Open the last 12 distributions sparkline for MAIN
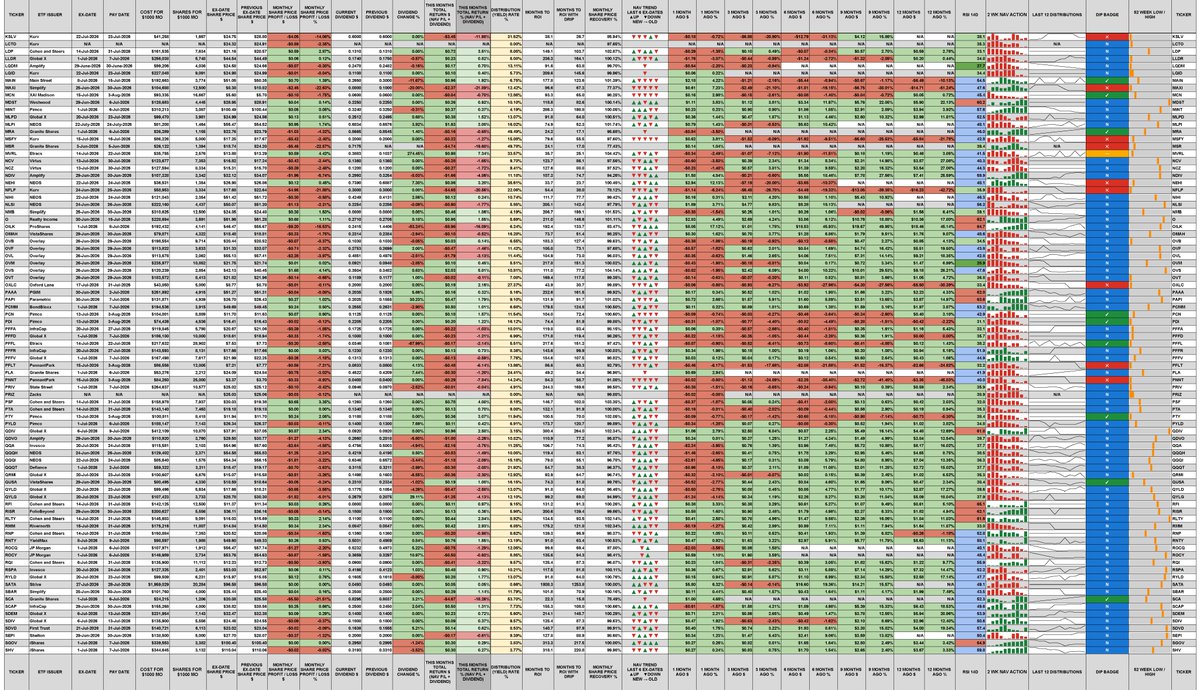 click(1057, 81)
